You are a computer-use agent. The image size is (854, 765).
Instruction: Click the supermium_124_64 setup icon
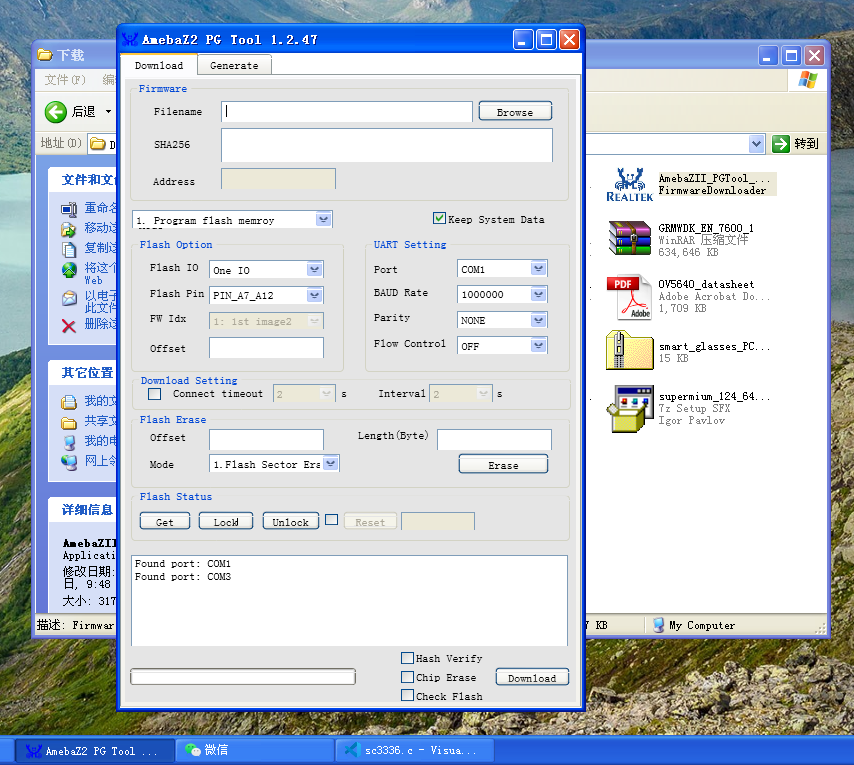tap(629, 408)
